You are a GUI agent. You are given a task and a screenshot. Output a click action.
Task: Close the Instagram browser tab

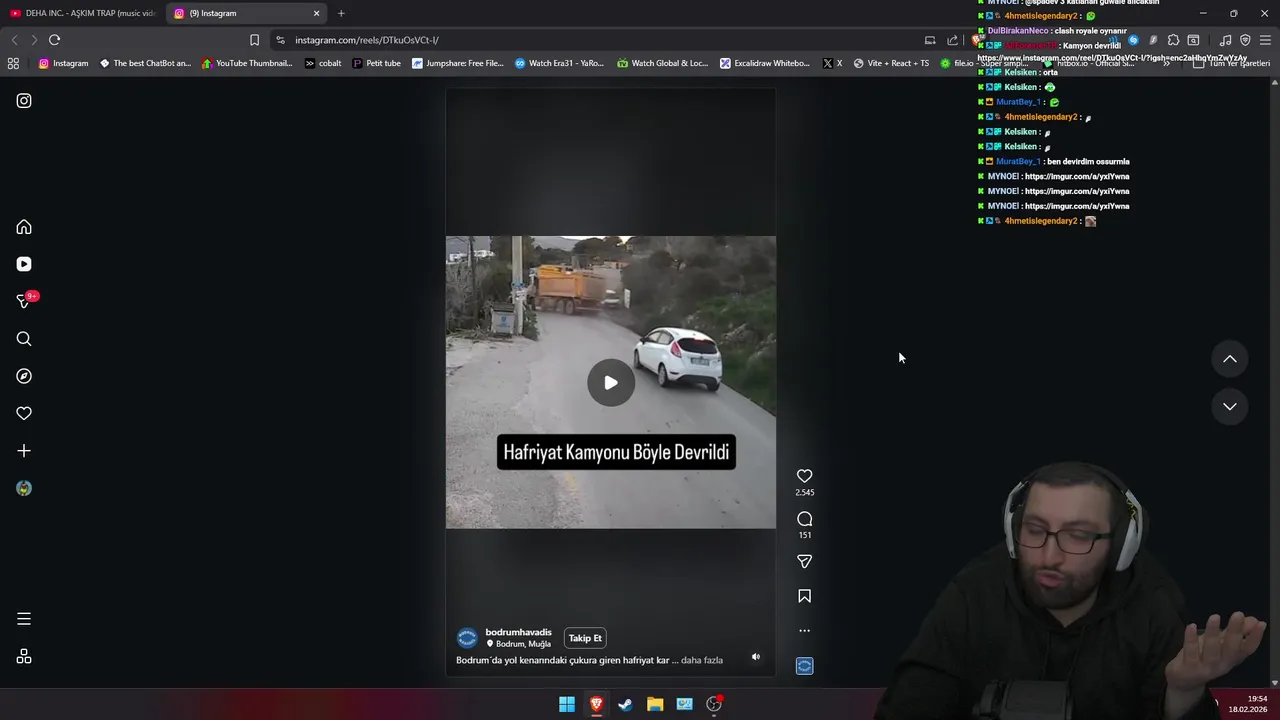tap(317, 13)
